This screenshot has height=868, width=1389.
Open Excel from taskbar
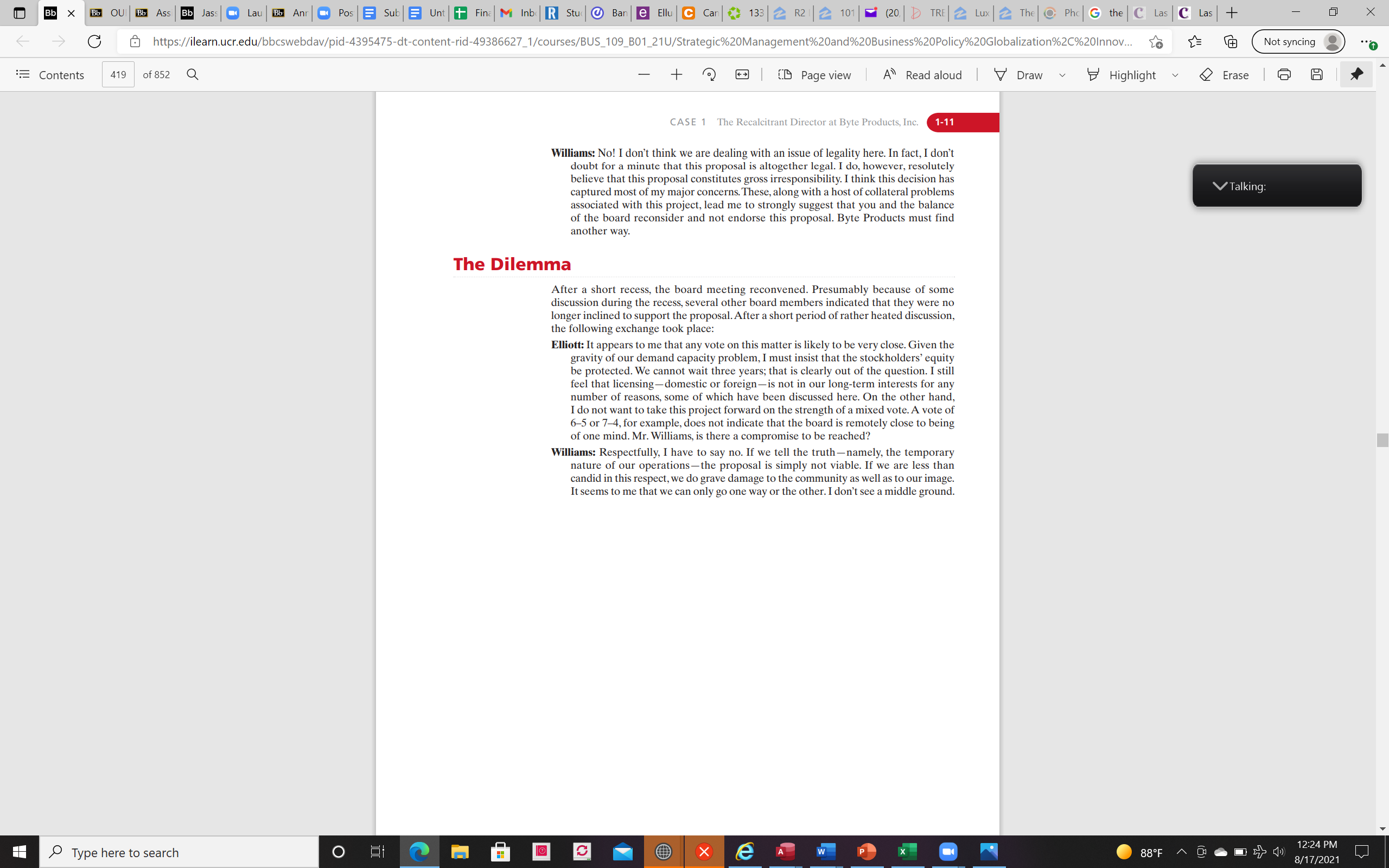click(x=907, y=852)
